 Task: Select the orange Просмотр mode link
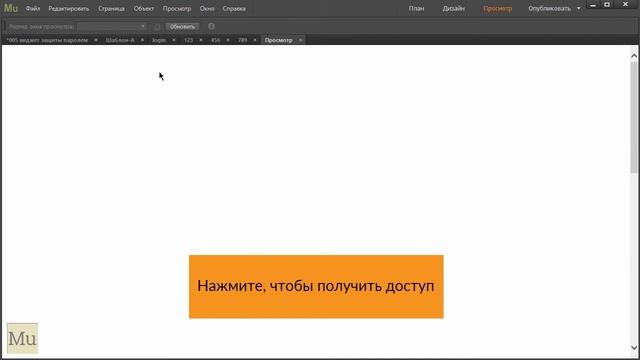tap(498, 9)
